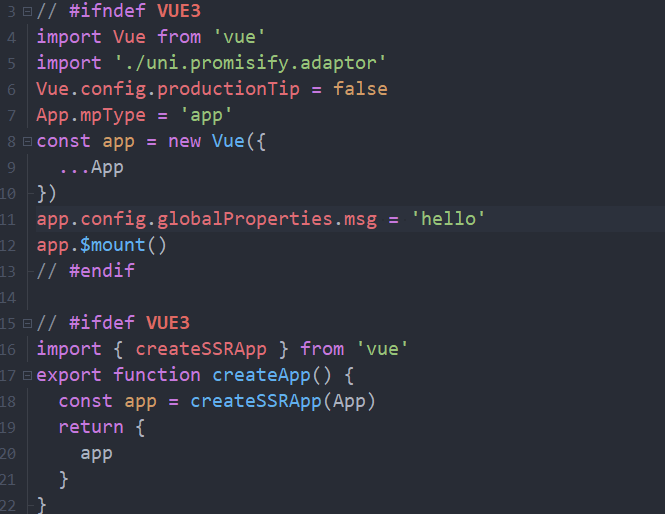Collapse the createApp function fold at line 17
The image size is (665, 514).
click(x=27, y=375)
